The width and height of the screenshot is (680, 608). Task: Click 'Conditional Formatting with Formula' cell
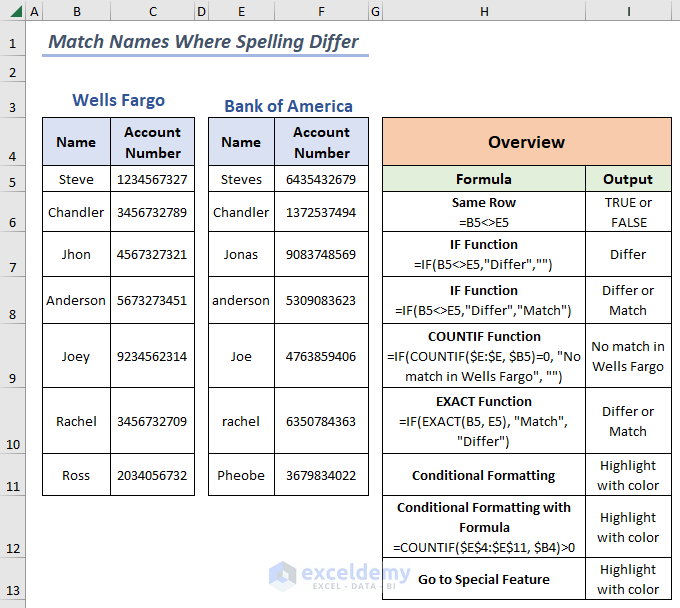(x=484, y=527)
